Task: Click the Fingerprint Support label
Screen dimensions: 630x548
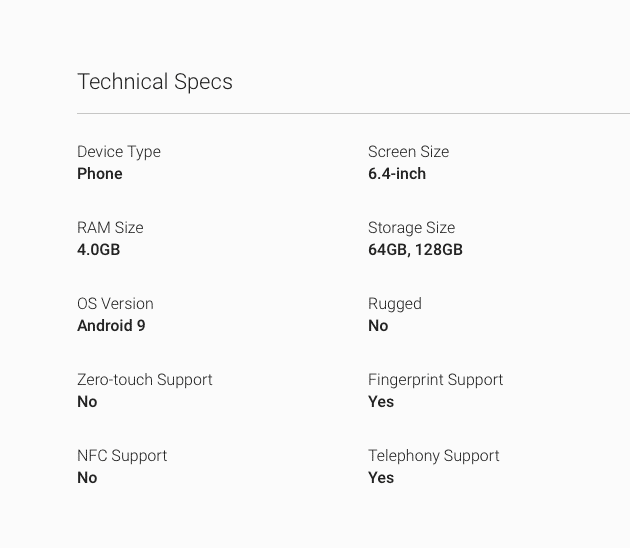Action: pyautogui.click(x=435, y=380)
